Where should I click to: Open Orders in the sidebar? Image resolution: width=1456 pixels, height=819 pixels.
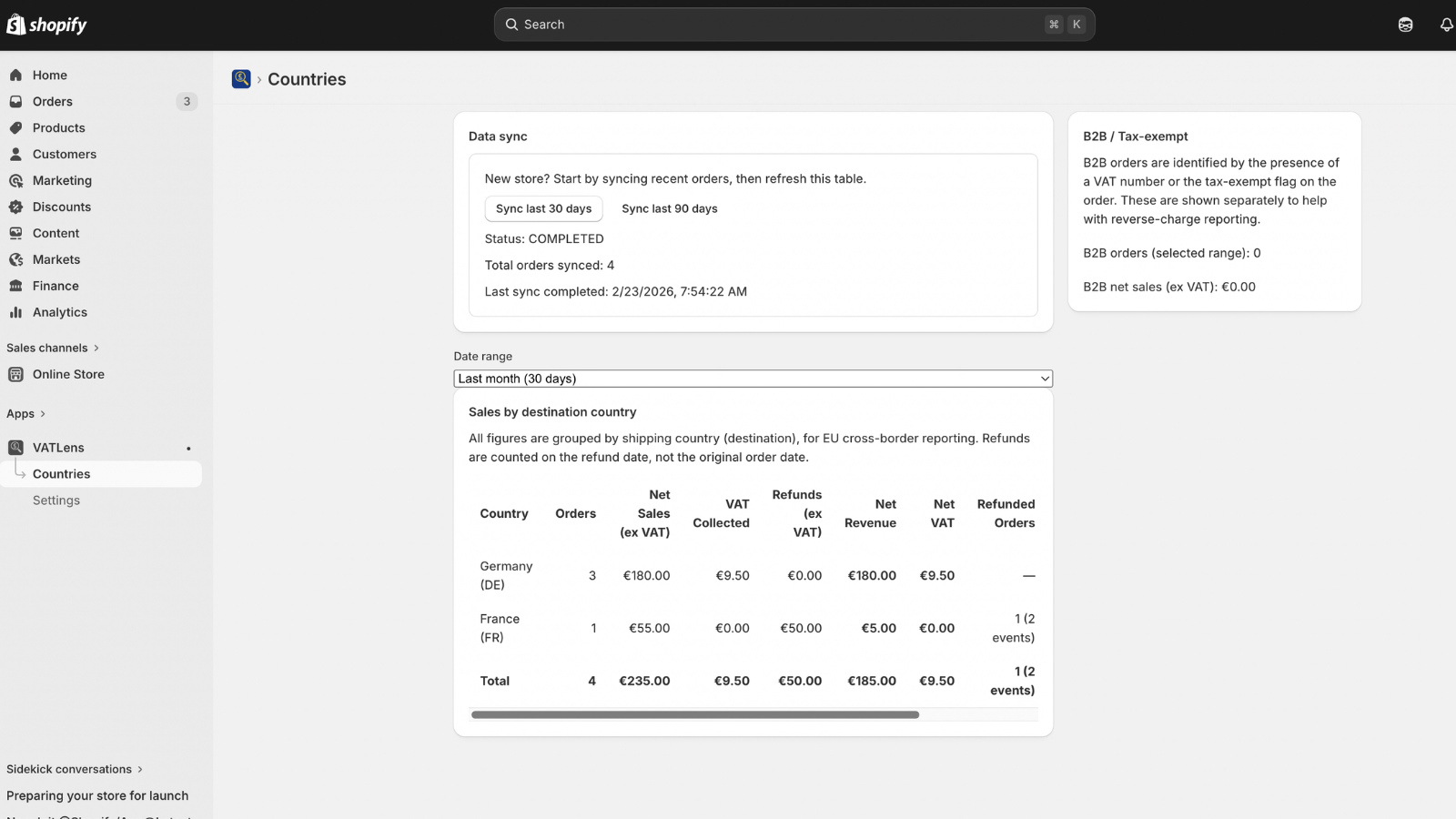(53, 102)
